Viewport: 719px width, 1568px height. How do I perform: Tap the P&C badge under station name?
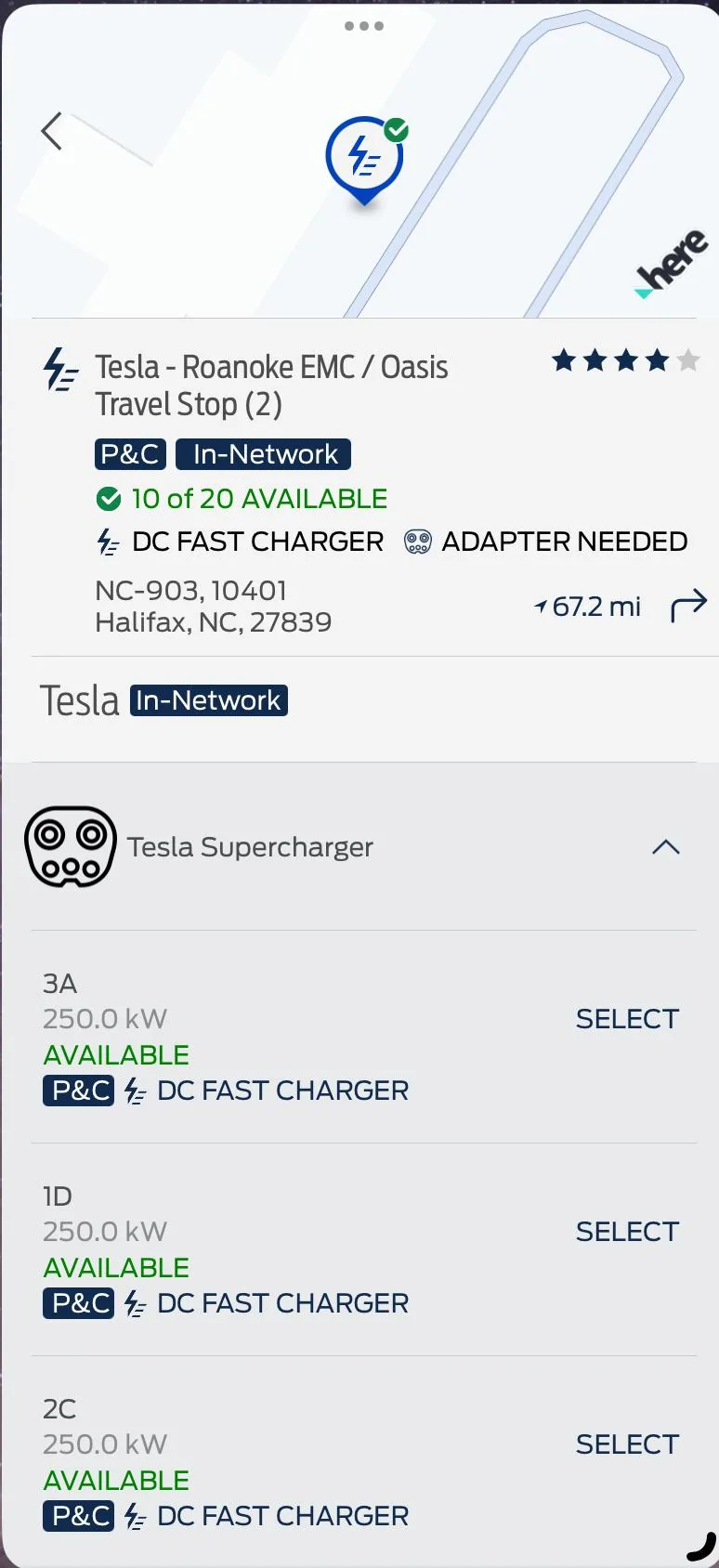click(x=130, y=454)
